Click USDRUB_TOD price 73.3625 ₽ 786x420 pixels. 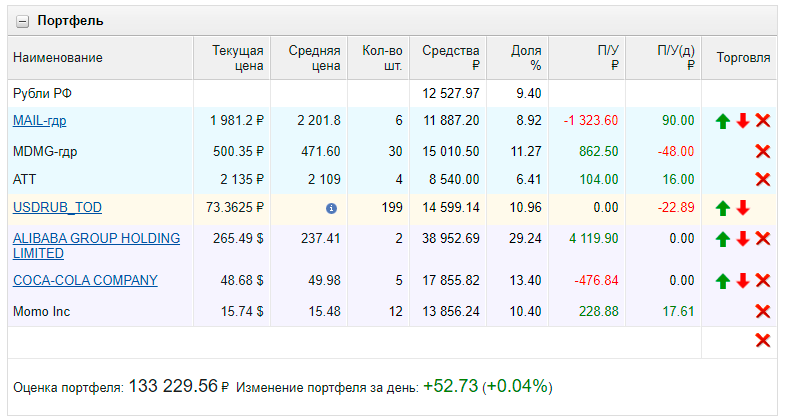[235, 207]
